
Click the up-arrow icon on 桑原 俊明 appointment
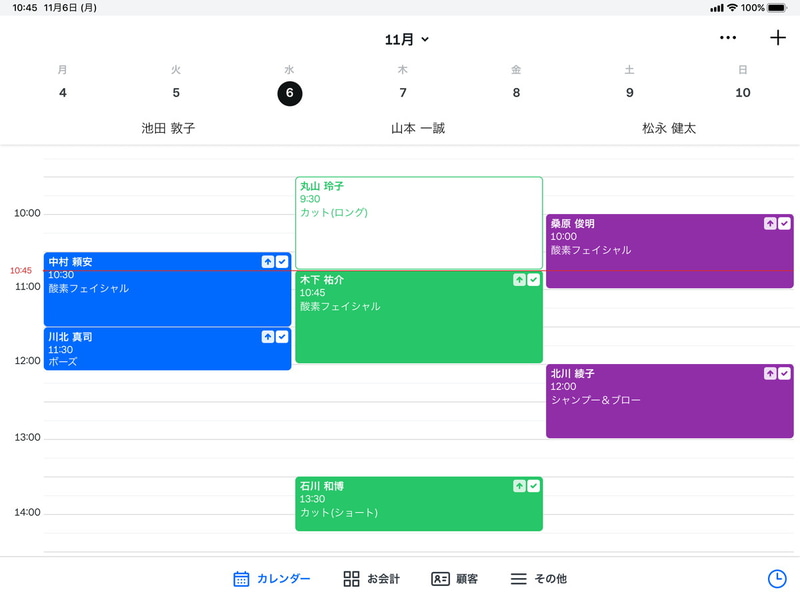770,224
